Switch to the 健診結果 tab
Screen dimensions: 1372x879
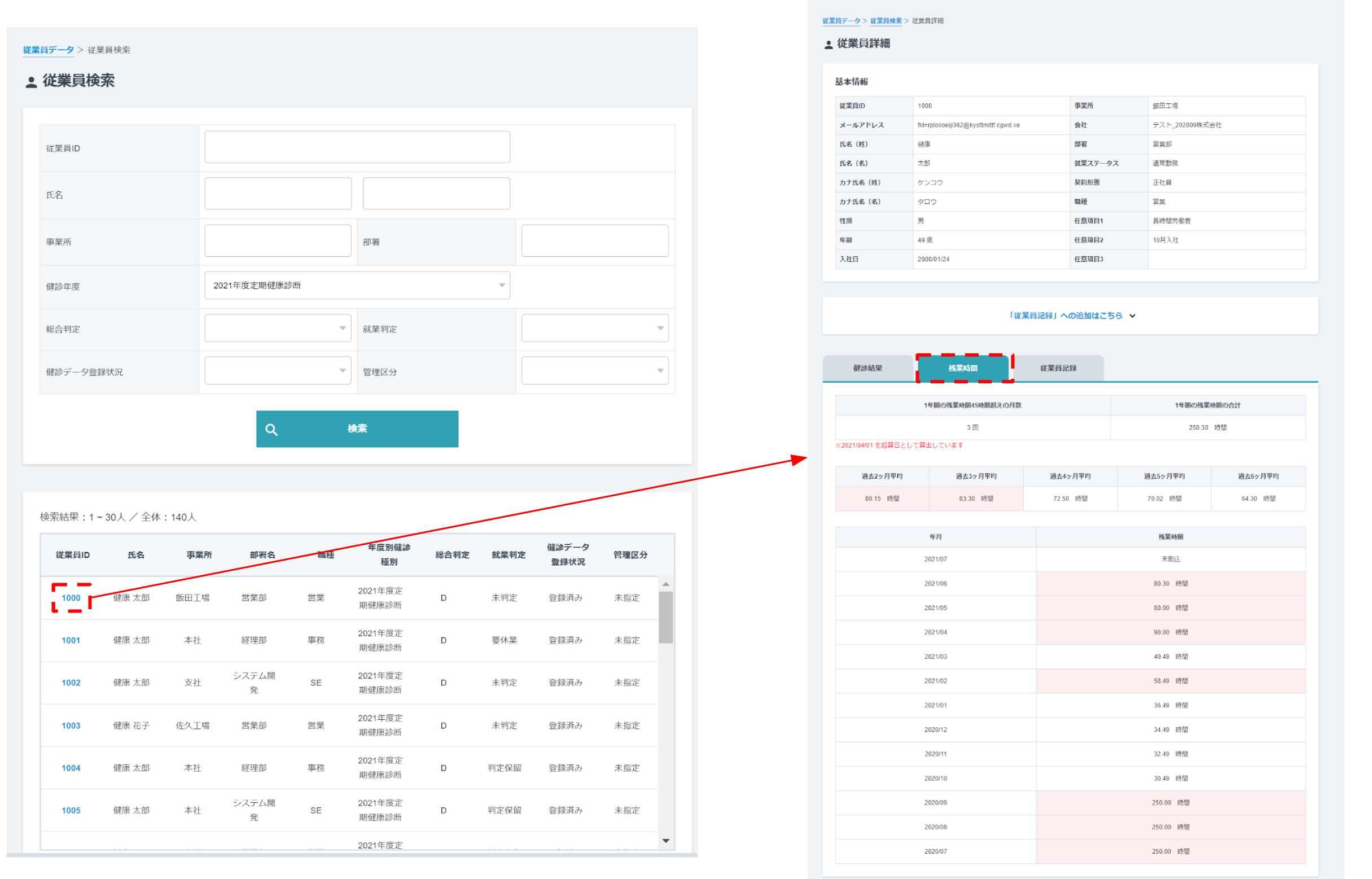click(x=867, y=368)
